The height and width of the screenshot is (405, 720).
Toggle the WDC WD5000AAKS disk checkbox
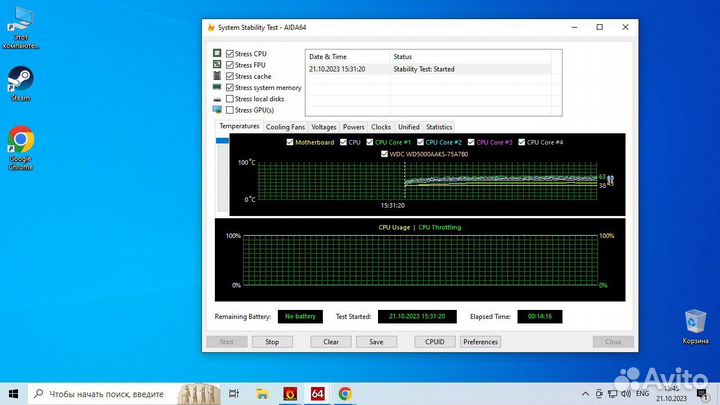tap(384, 154)
